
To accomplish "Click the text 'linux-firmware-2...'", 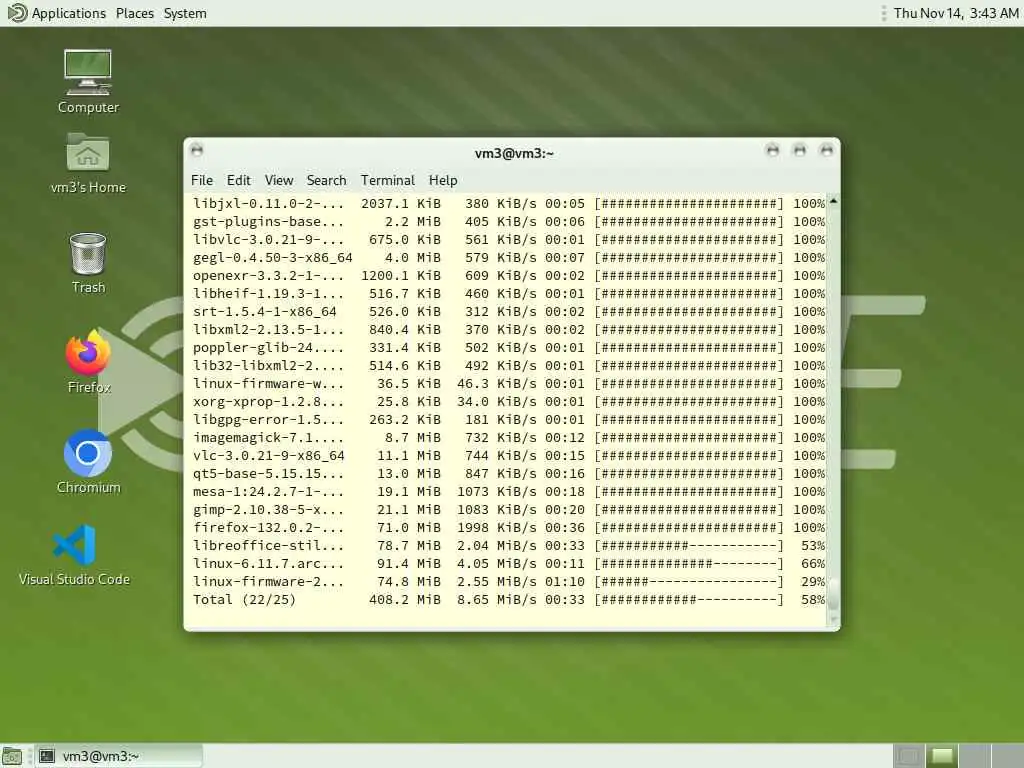I will tap(268, 581).
